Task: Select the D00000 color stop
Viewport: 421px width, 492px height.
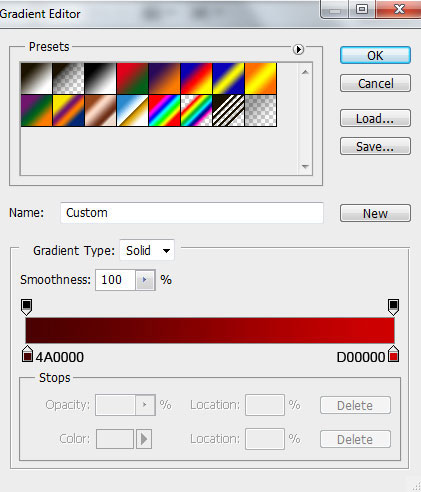Action: [x=394, y=354]
